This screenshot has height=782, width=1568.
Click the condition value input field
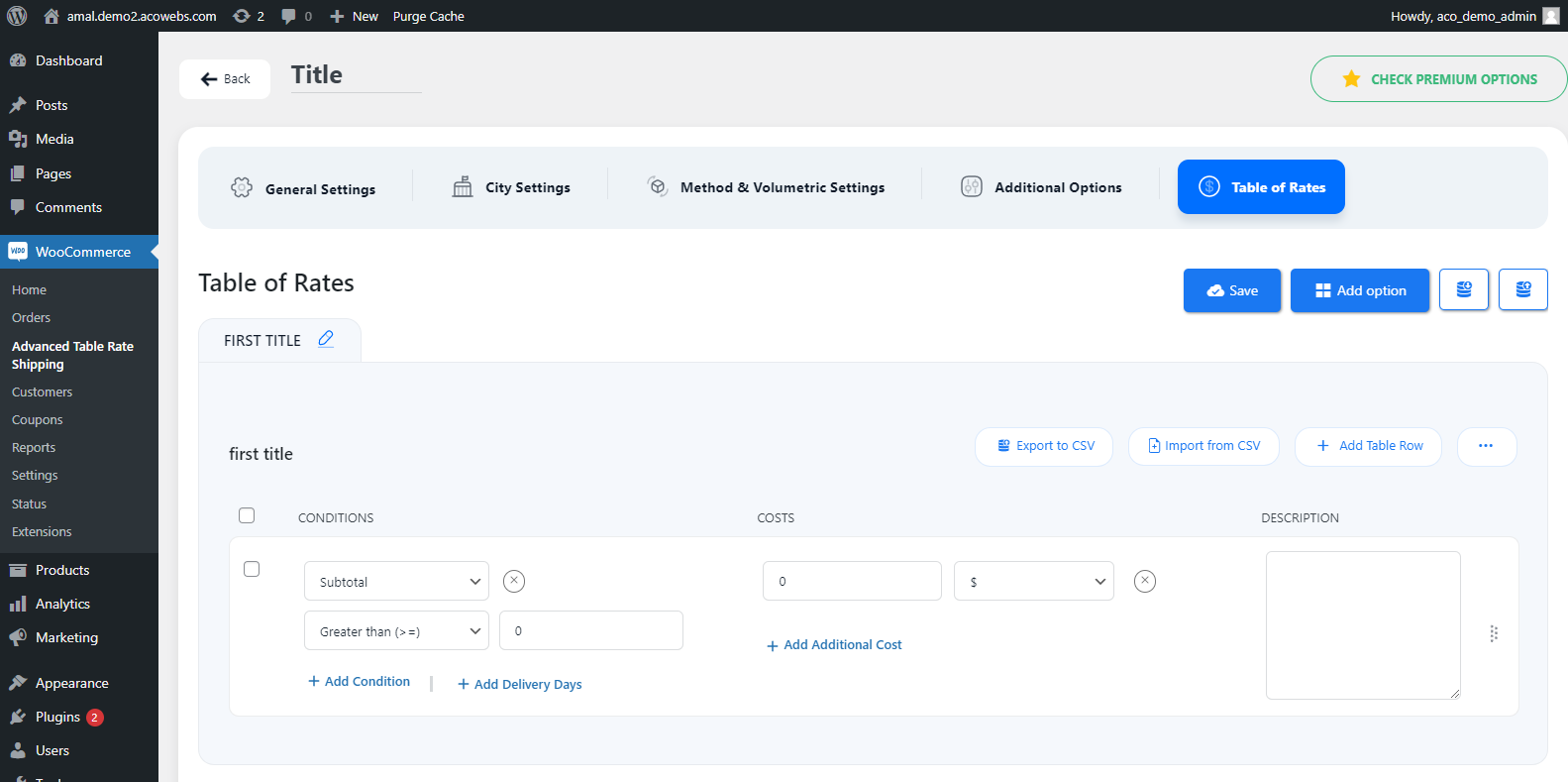(x=591, y=630)
